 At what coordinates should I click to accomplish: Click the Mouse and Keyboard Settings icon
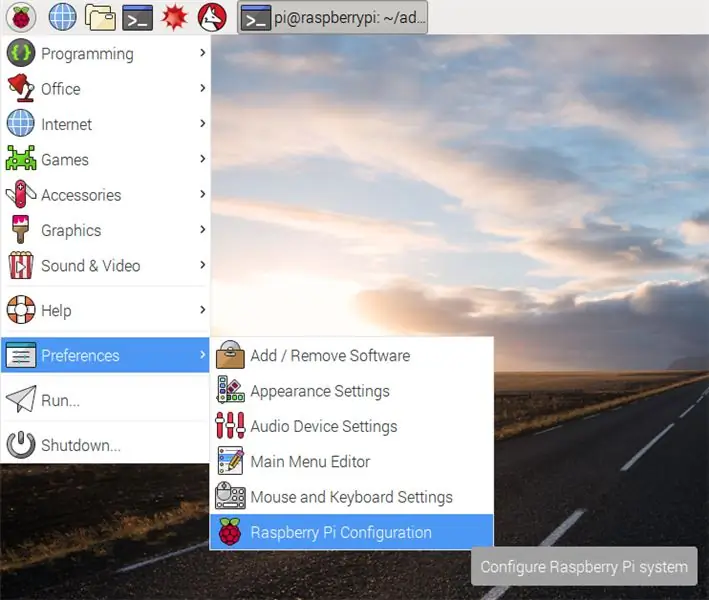(230, 496)
